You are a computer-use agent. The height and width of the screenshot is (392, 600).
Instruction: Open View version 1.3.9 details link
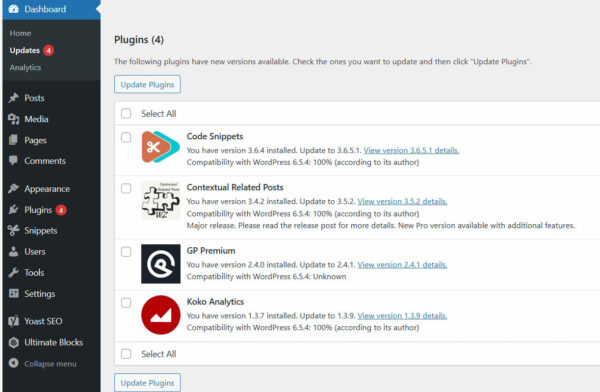click(x=402, y=316)
